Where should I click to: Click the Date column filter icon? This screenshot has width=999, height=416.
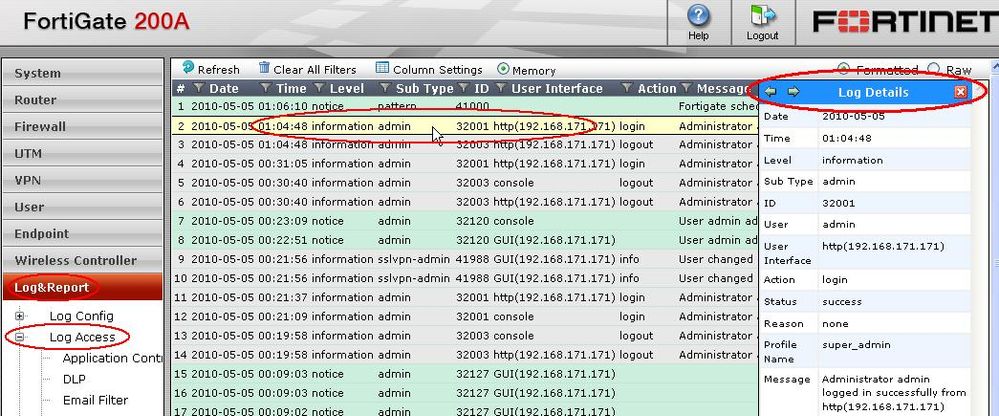198,88
